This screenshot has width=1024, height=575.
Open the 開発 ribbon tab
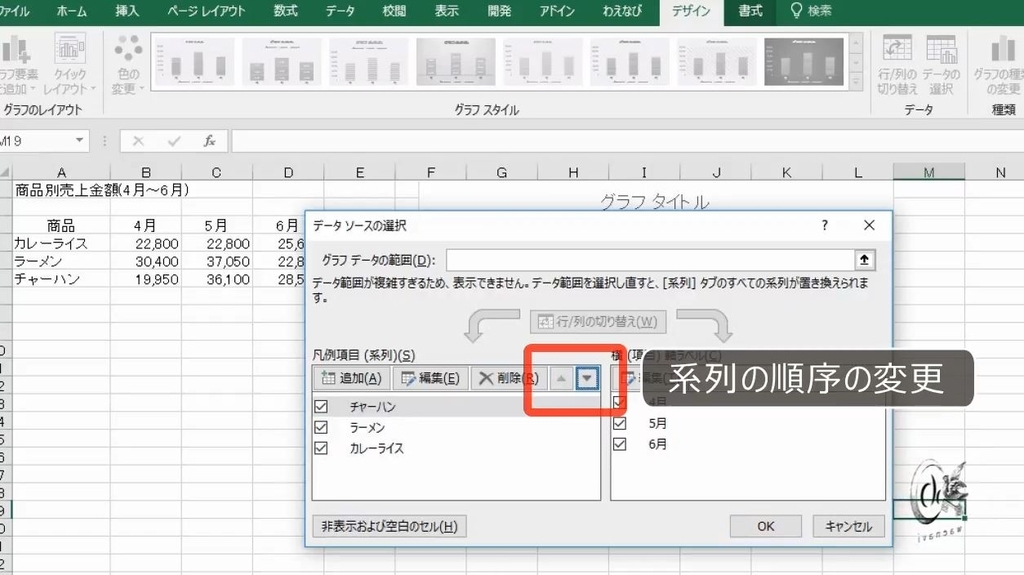499,11
